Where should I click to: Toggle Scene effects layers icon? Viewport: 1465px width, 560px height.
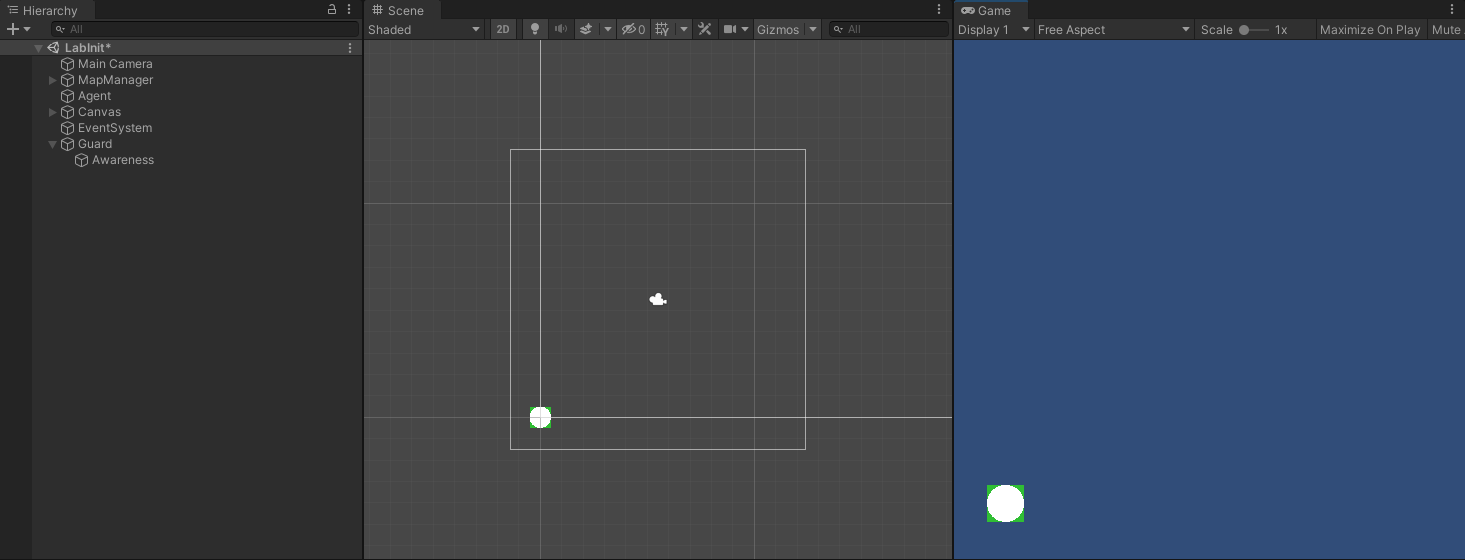point(587,29)
